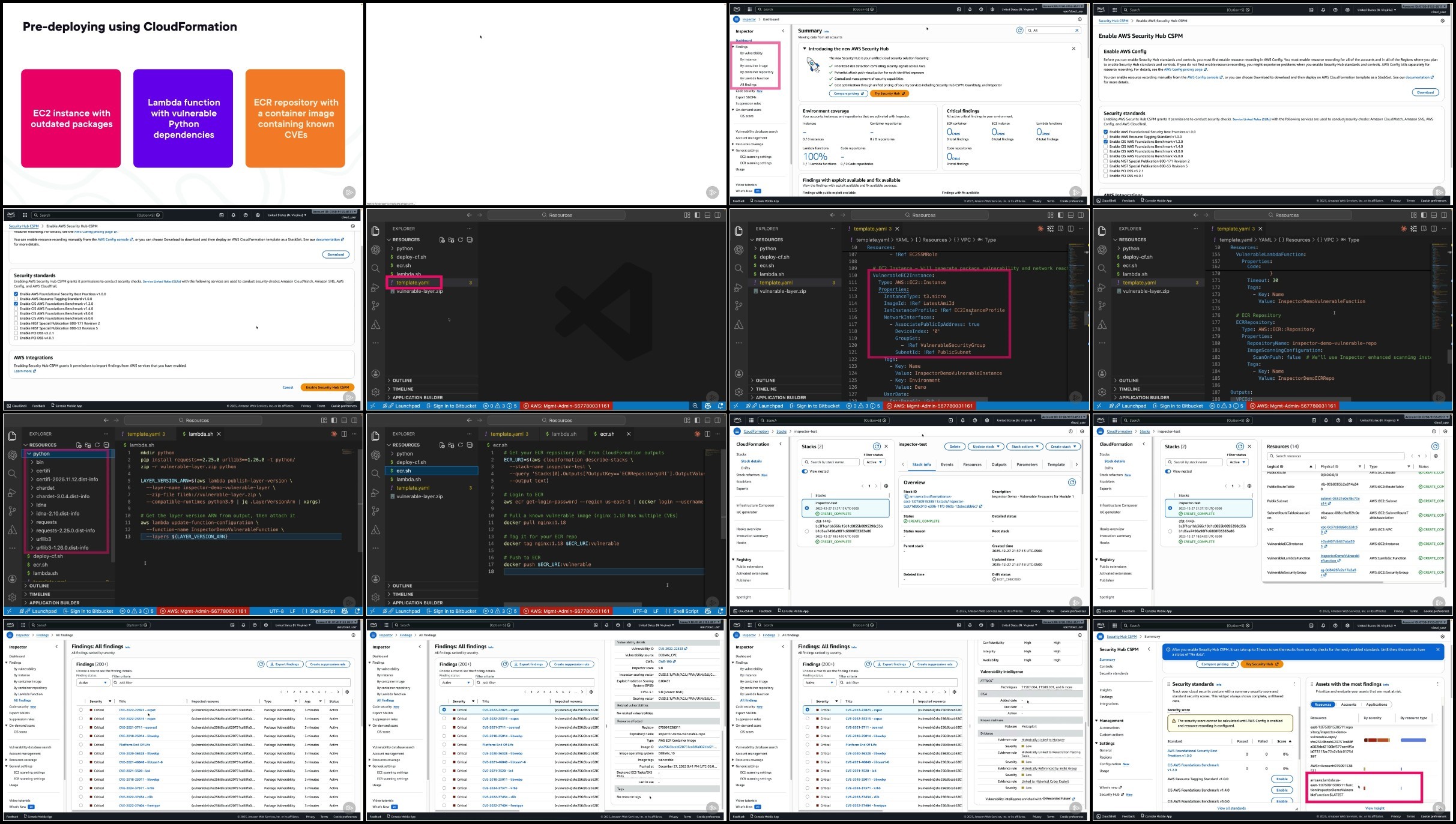Dismiss the blue Security Hub CSPM info banner
This screenshot has width=1456, height=824.
[1437, 649]
